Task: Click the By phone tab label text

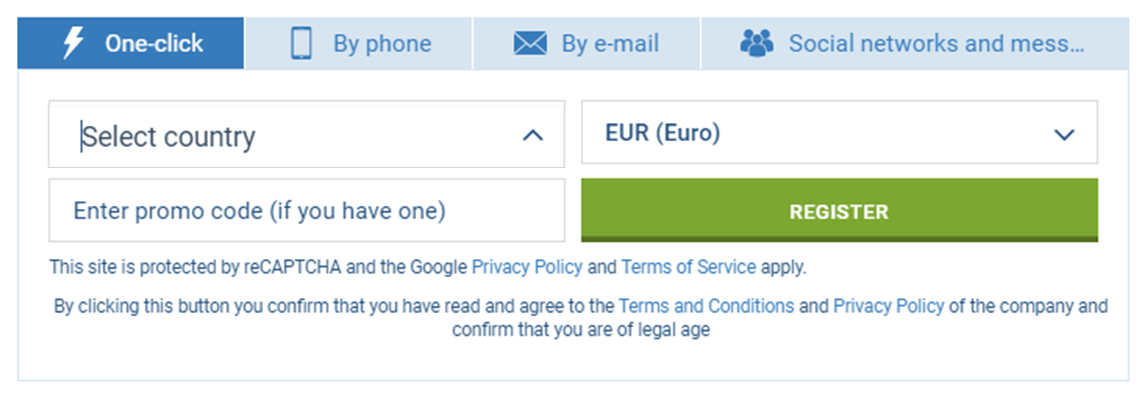Action: 382,44
